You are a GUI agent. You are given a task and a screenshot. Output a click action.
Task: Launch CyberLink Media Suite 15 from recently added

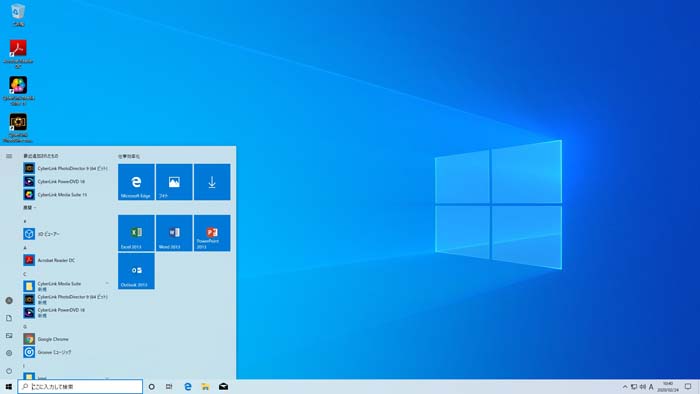point(66,195)
